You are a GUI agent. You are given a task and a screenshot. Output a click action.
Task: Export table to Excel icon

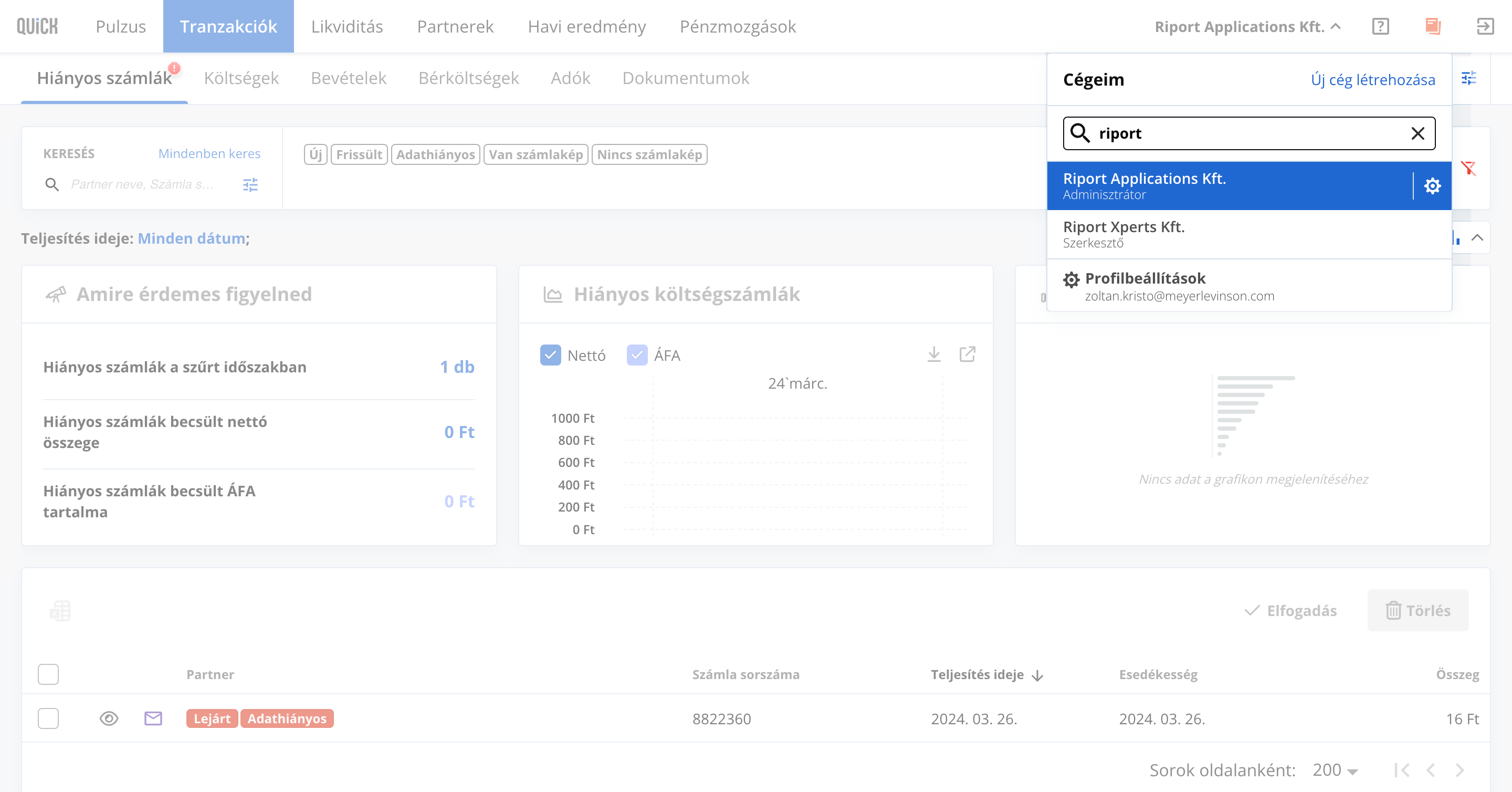(60, 611)
